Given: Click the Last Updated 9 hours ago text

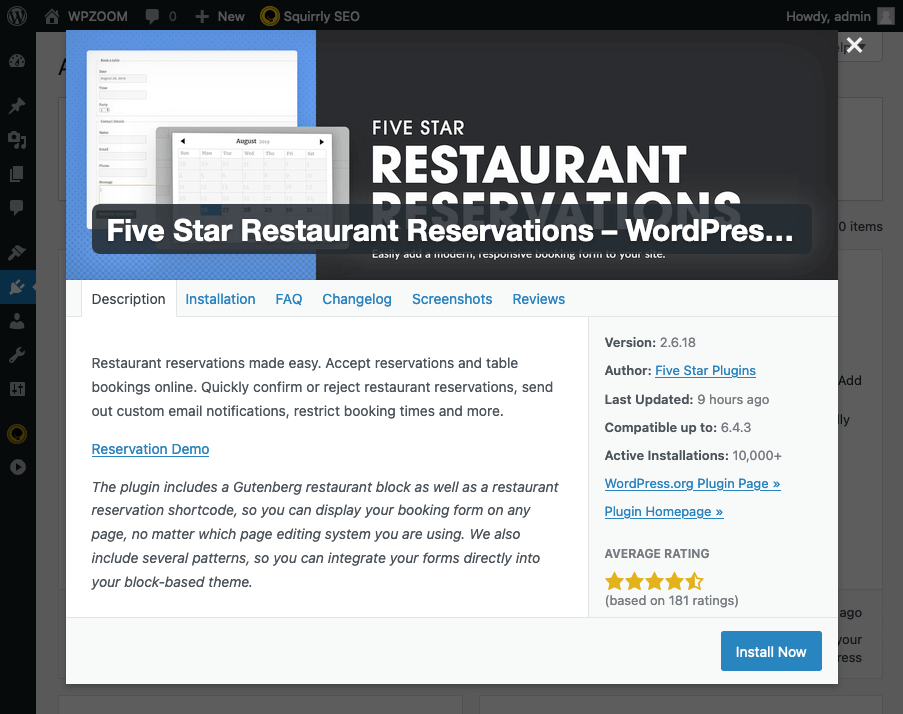Looking at the screenshot, I should click(x=686, y=400).
